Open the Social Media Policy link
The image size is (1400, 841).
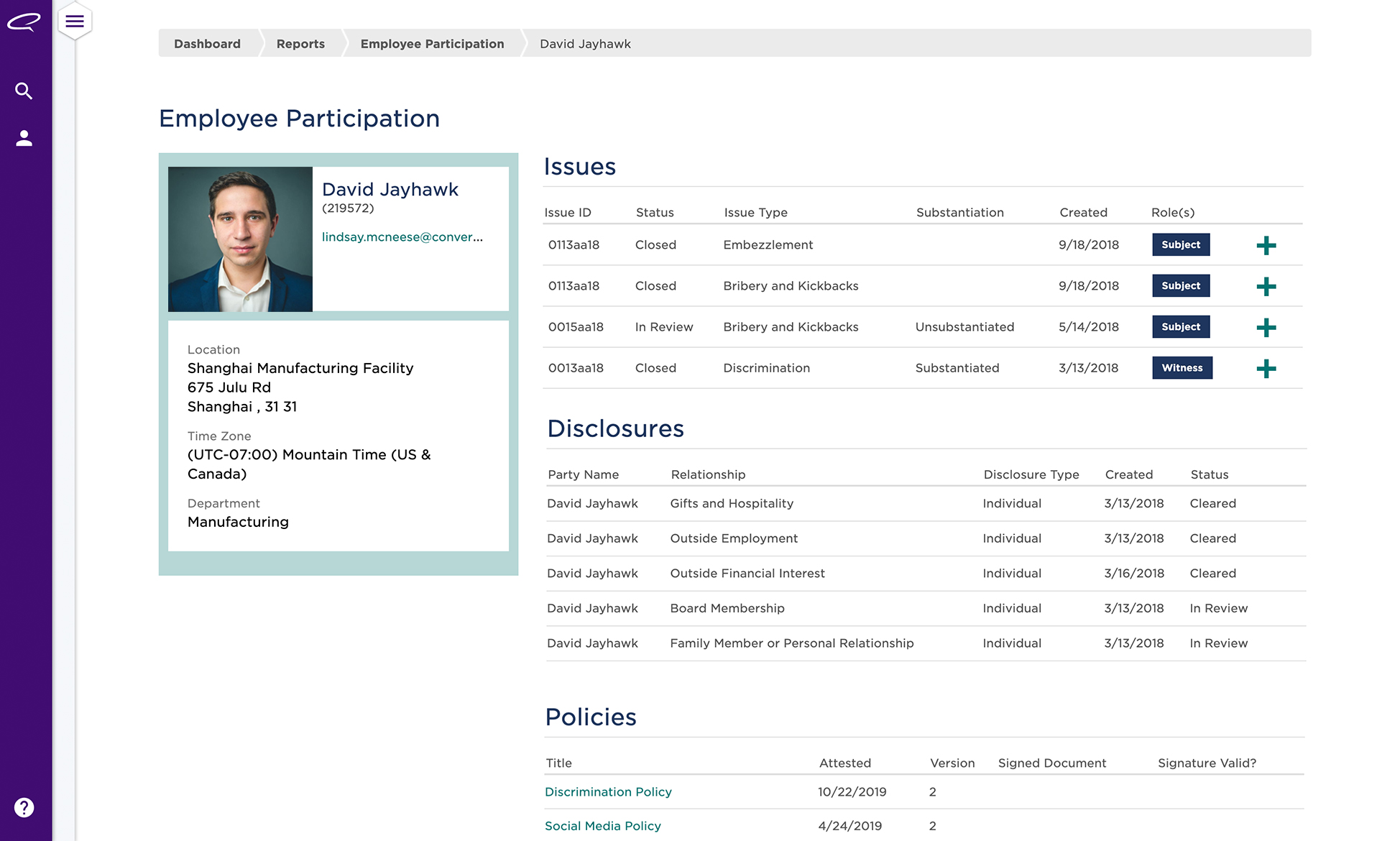(602, 826)
